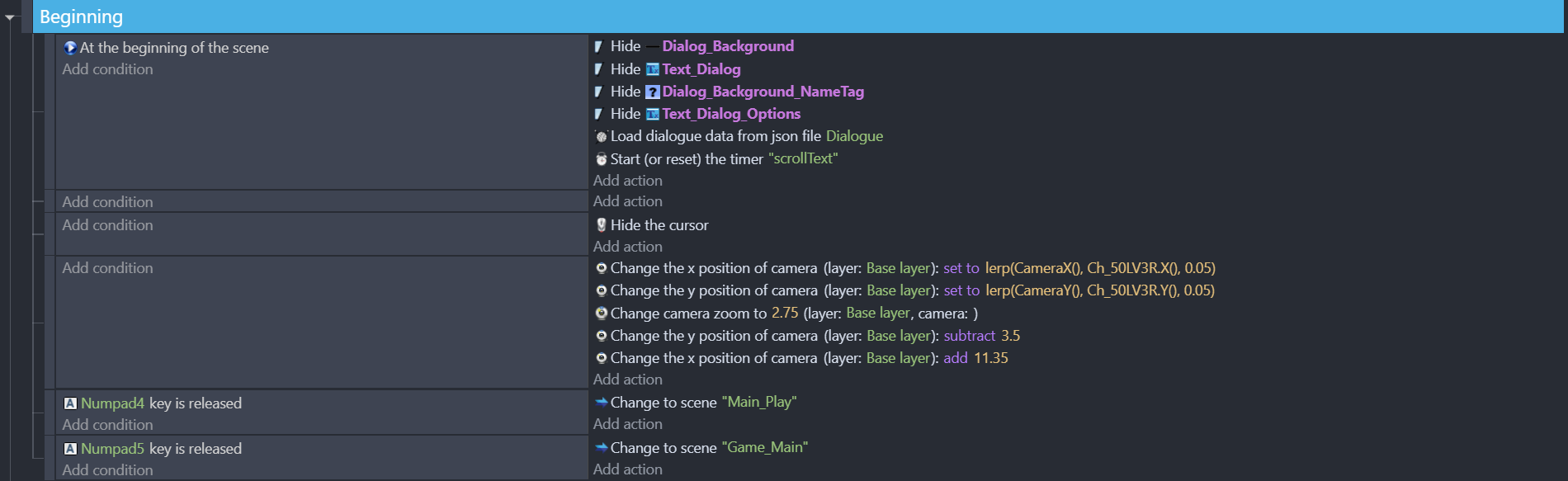Add condition under beginning of scene
This screenshot has height=481, width=1568.
(x=108, y=69)
